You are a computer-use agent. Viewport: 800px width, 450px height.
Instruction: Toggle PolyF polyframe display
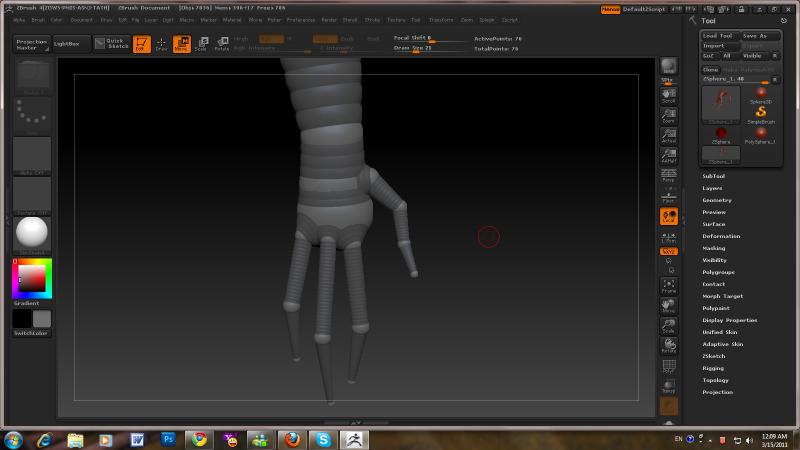(668, 366)
